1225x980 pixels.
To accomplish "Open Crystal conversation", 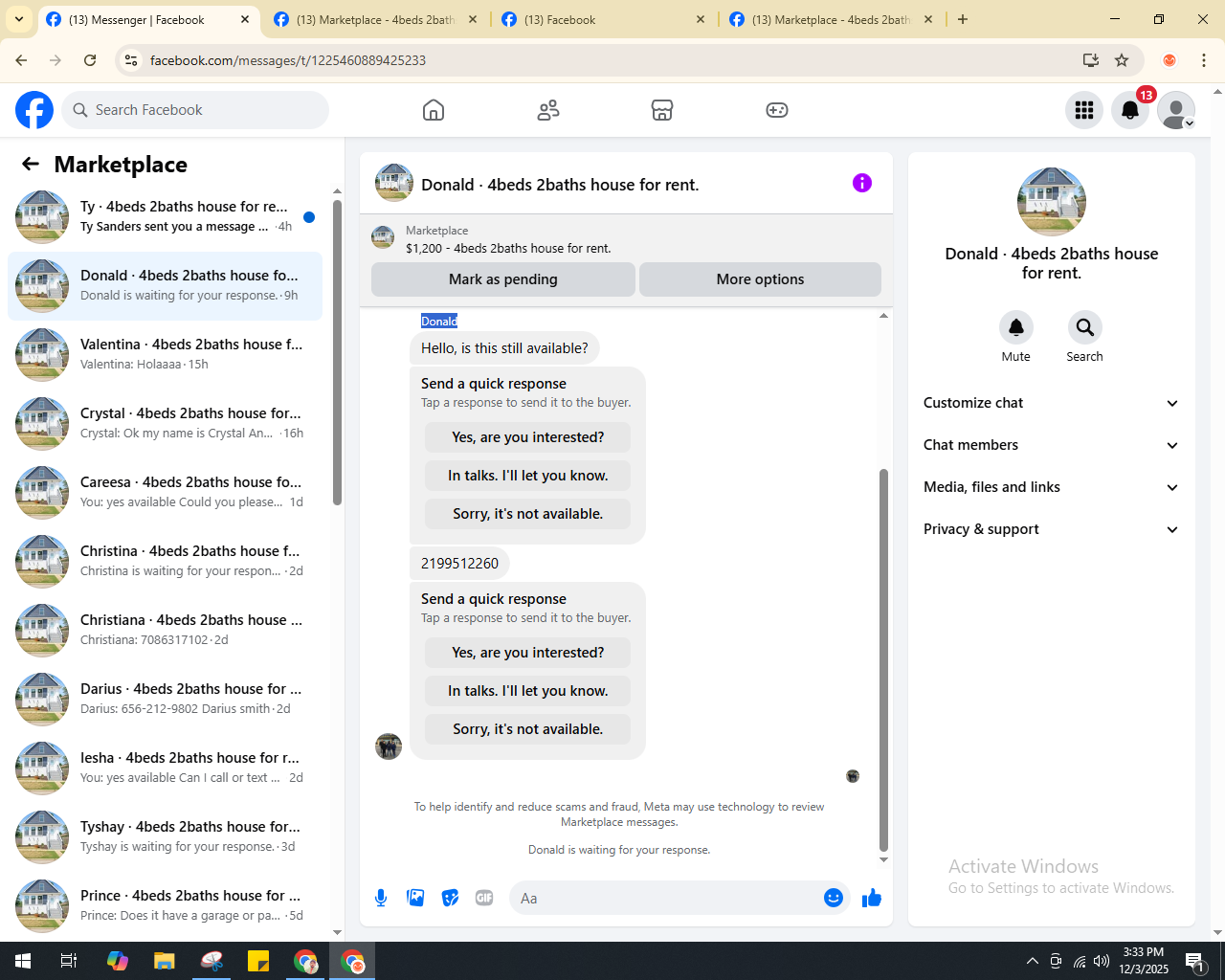I will (x=165, y=423).
